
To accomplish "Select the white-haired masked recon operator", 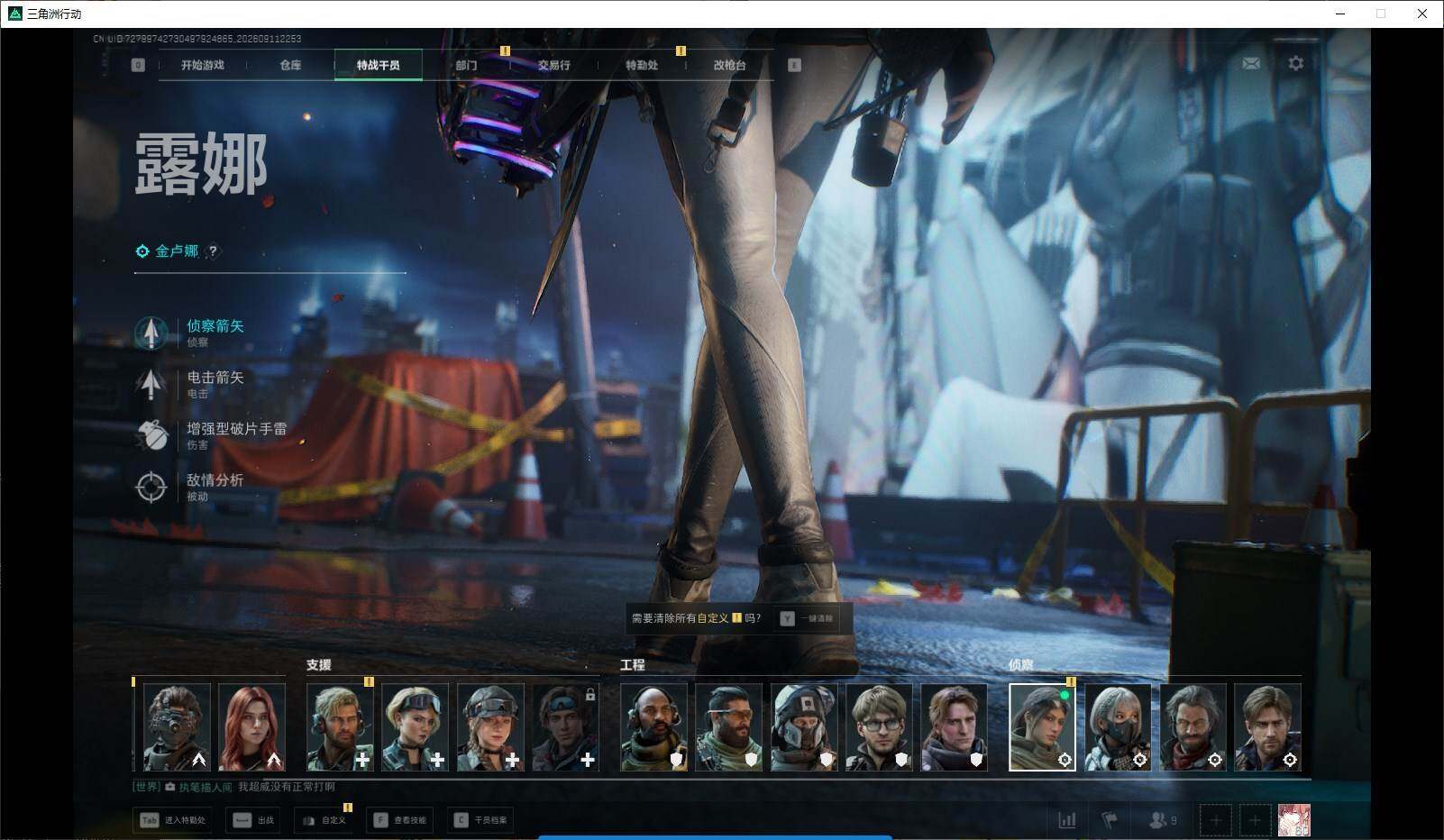I will point(1117,726).
